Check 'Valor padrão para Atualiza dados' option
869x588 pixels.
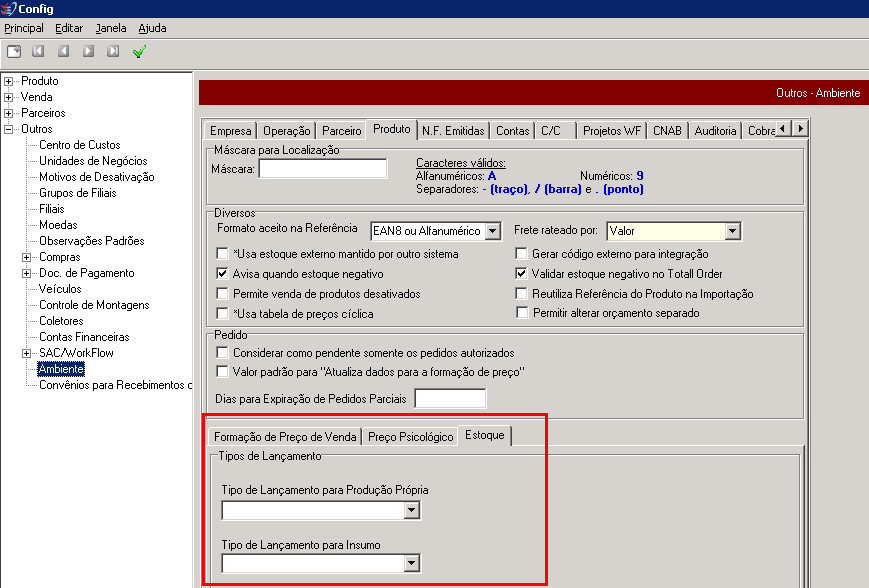click(x=222, y=371)
